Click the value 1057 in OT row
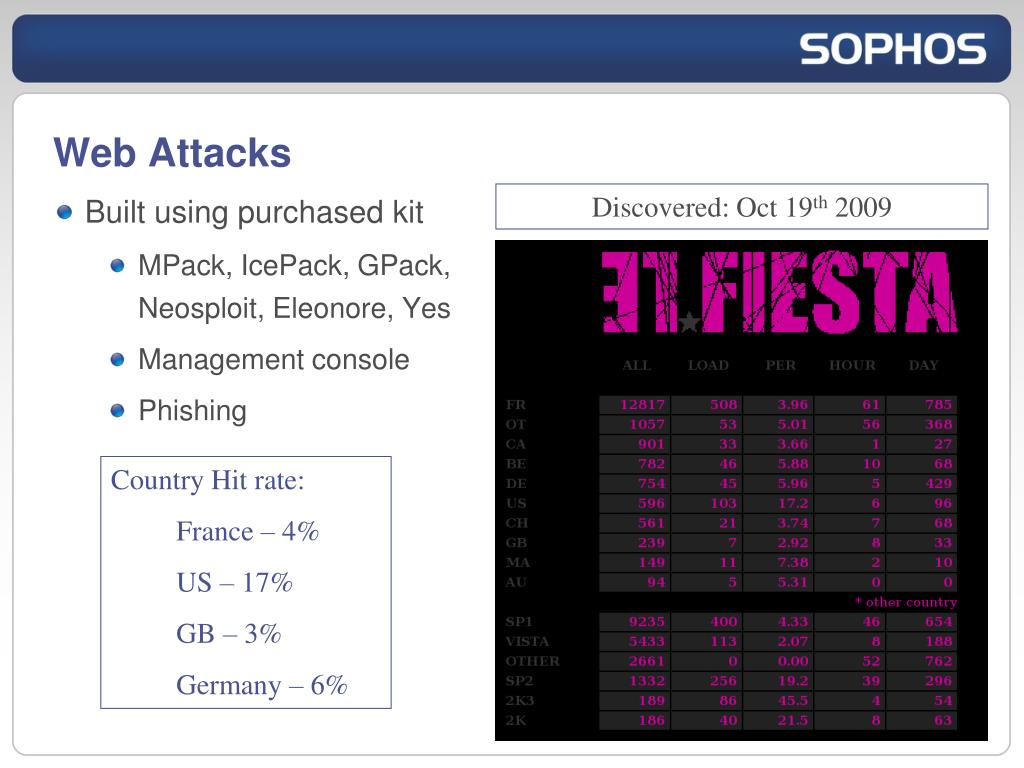 647,424
